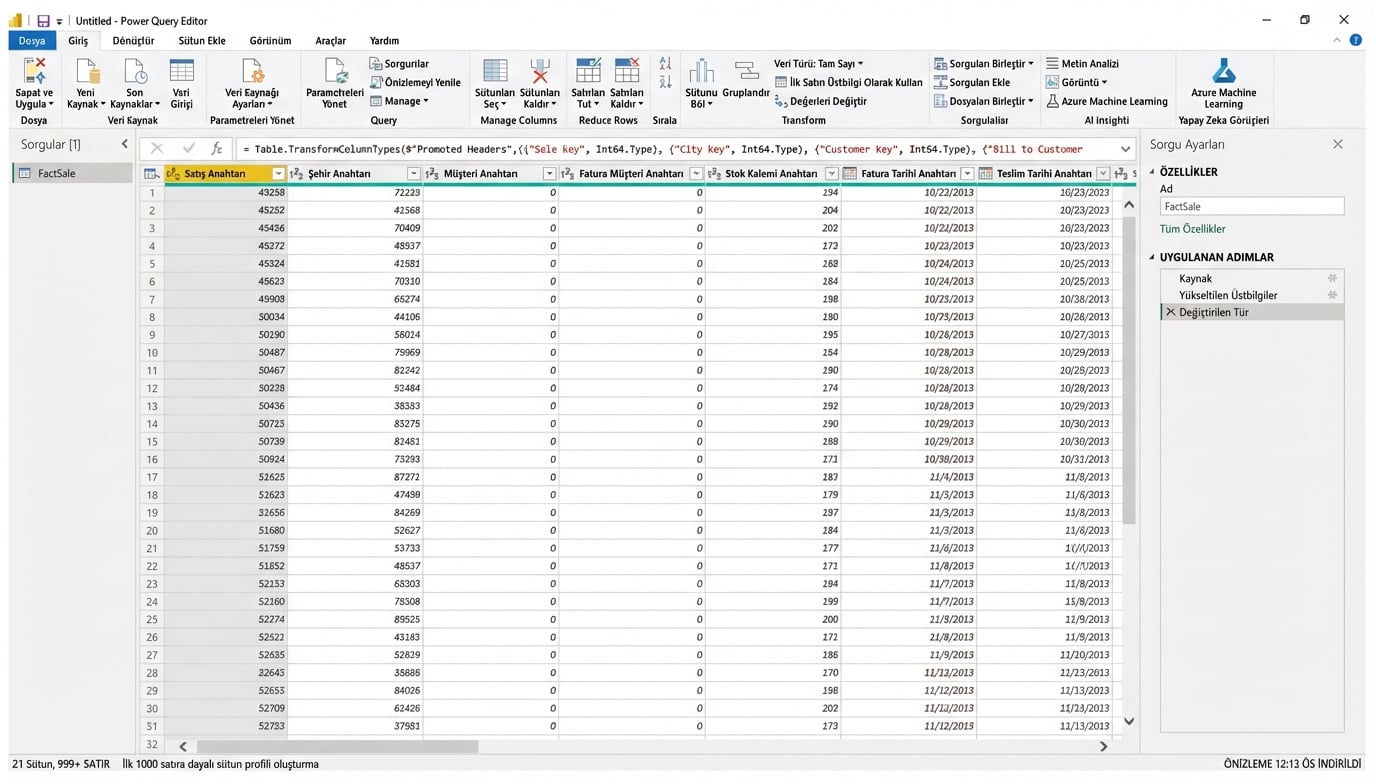Click help icon in ribbon corner
The height and width of the screenshot is (784, 1376).
[x=1355, y=40]
